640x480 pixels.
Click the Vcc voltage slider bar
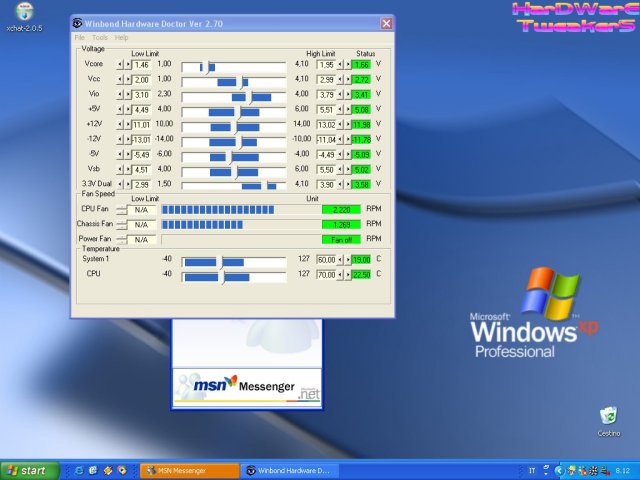(x=233, y=82)
